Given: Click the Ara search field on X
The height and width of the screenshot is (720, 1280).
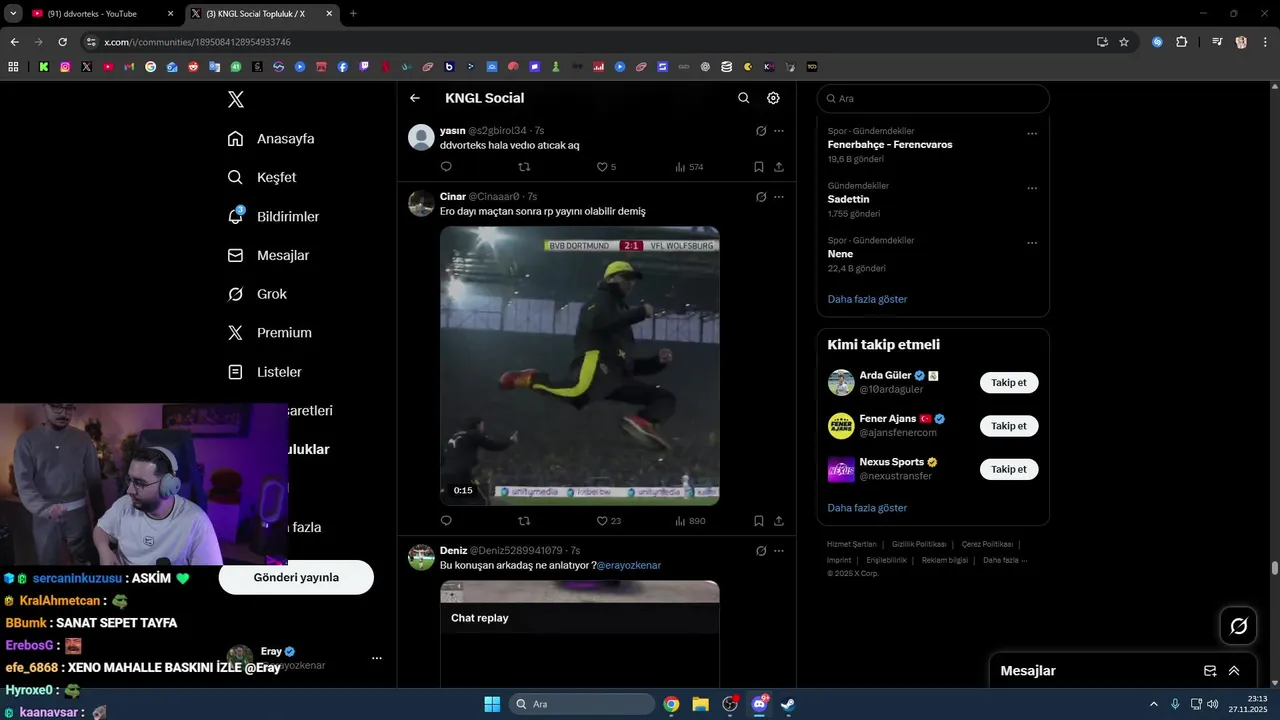Looking at the screenshot, I should coord(933,98).
